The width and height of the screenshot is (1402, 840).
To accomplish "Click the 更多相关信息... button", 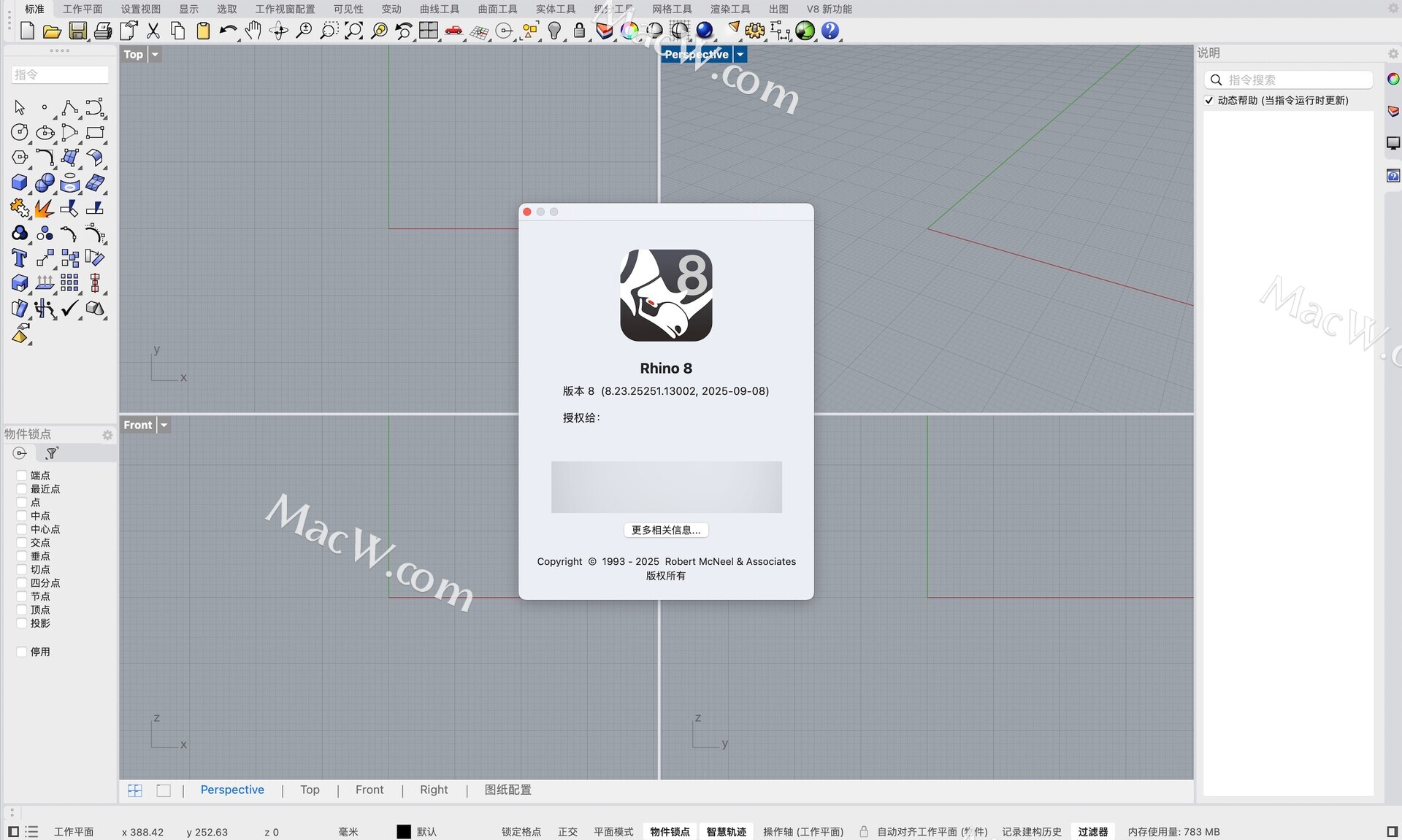I will 666,531.
